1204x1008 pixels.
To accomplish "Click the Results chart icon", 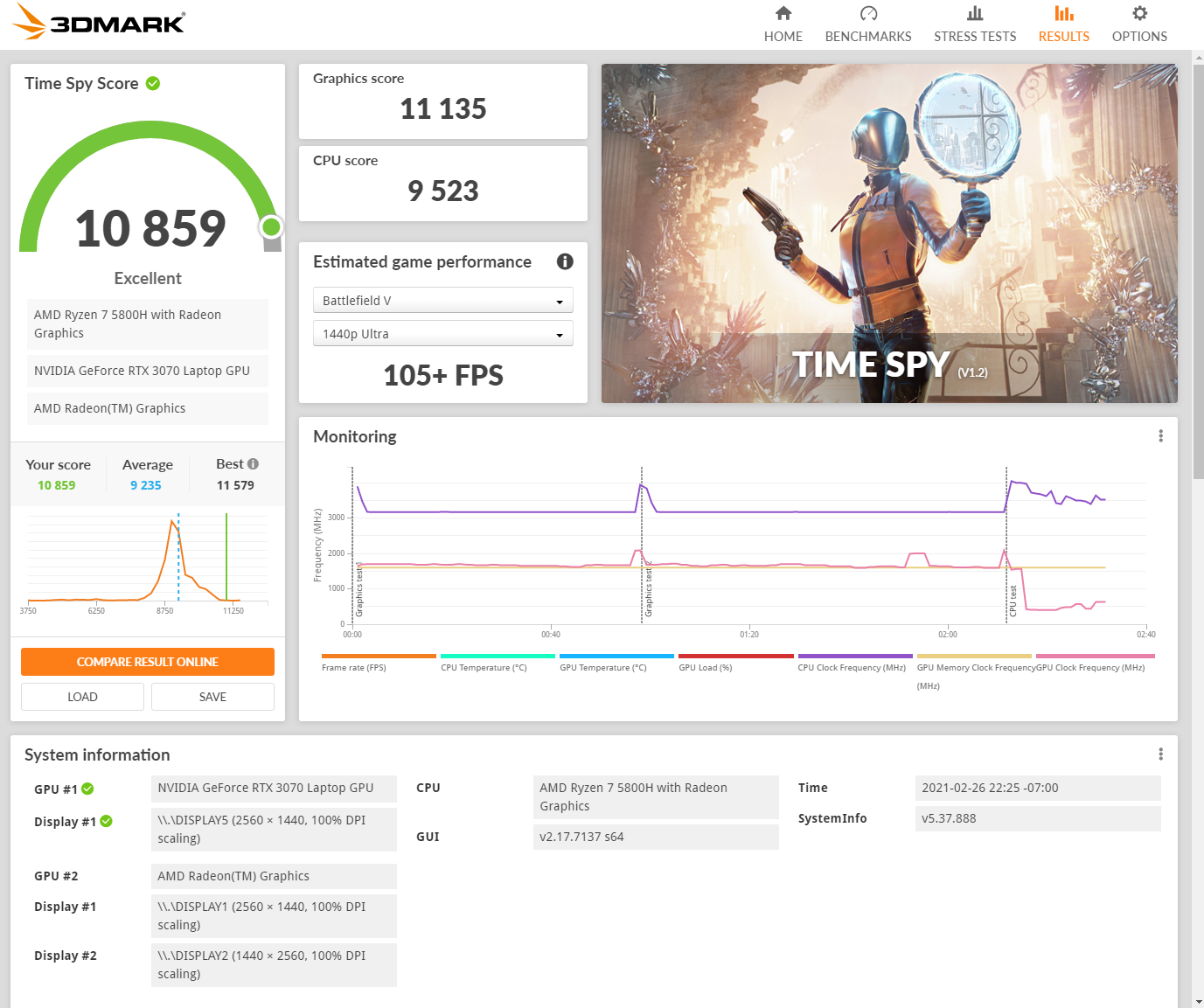I will [x=1064, y=13].
